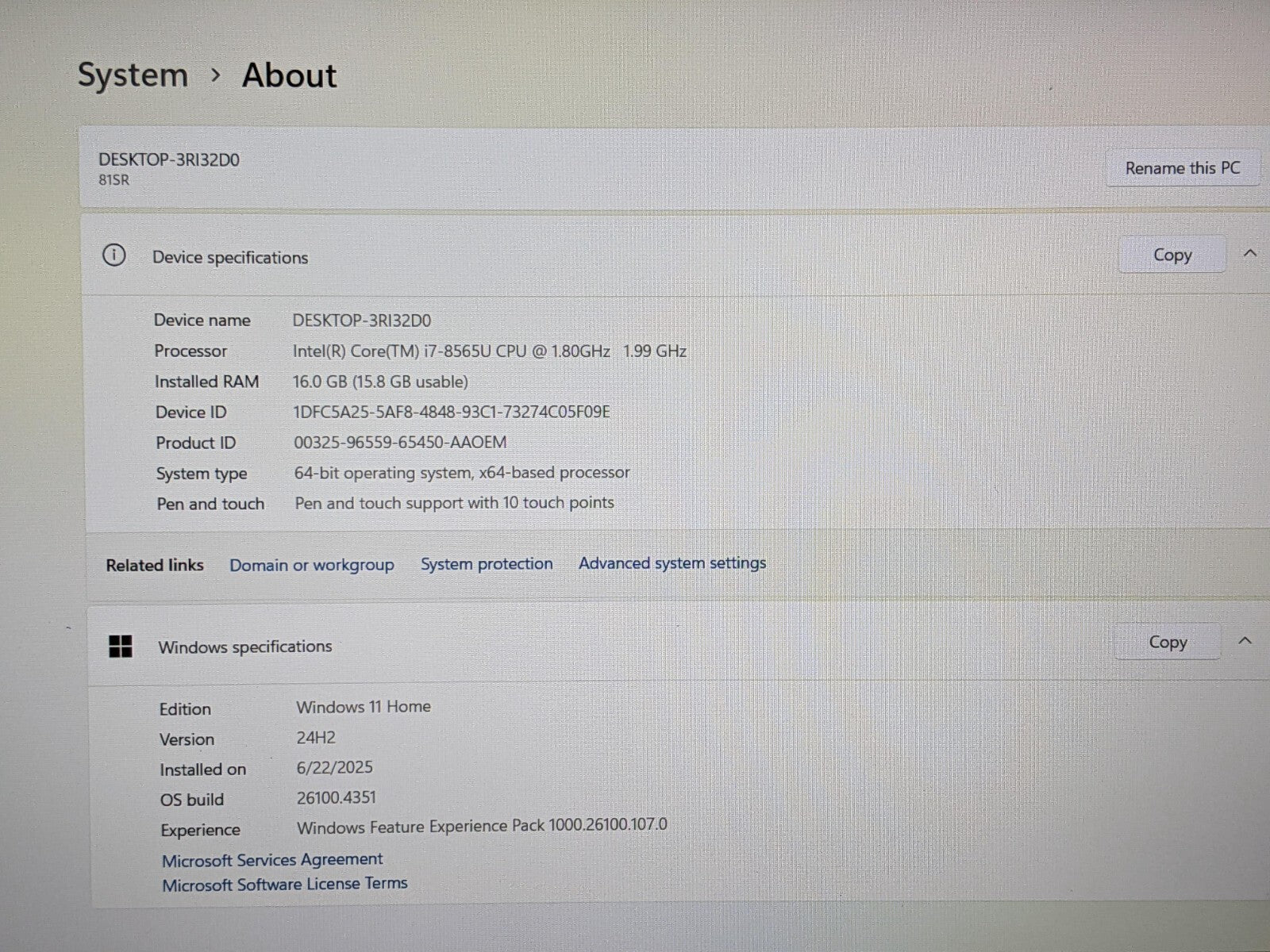This screenshot has height=952, width=1270.
Task: Click the Windows specifications header label
Action: click(244, 647)
